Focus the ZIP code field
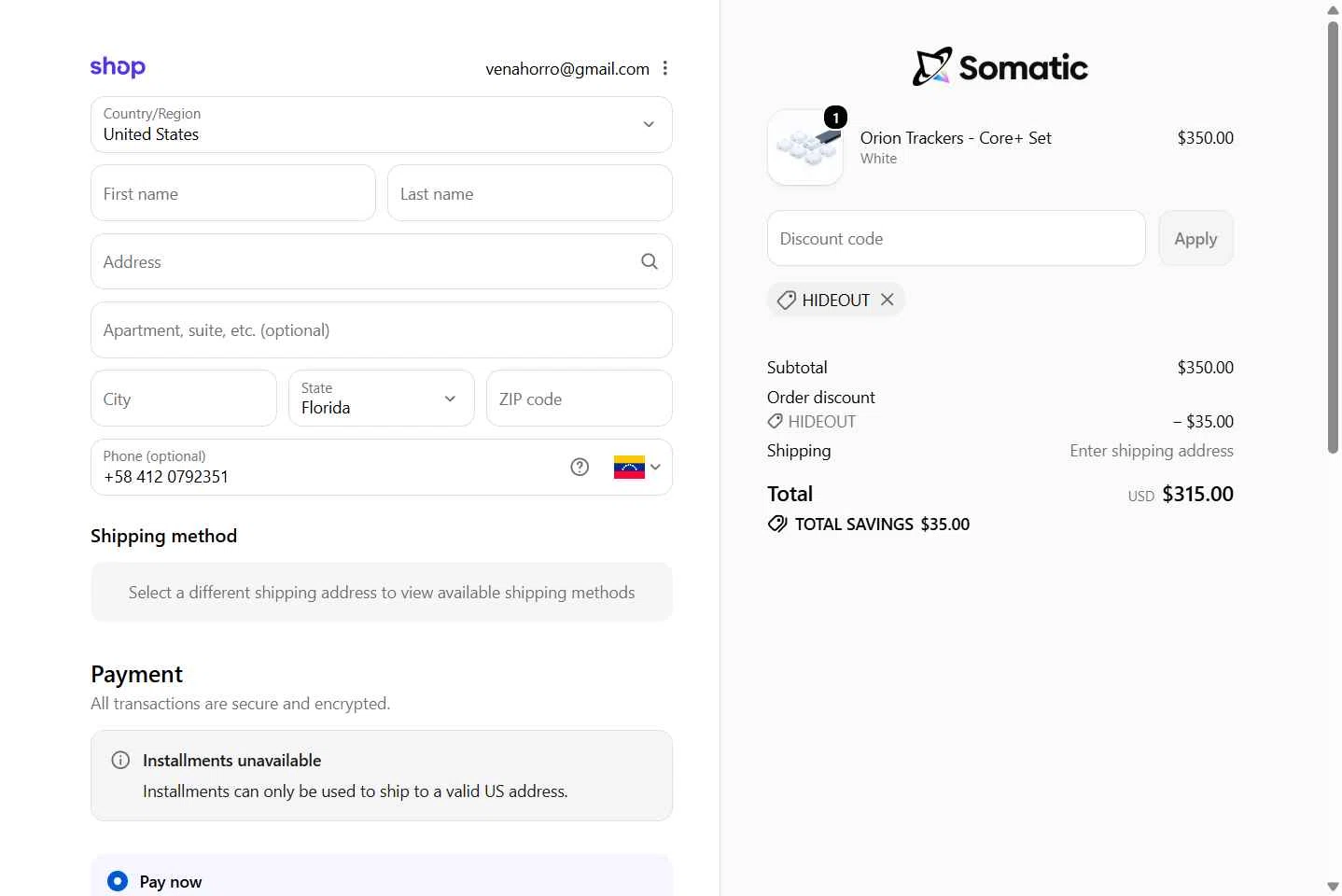The image size is (1342, 896). point(580,399)
